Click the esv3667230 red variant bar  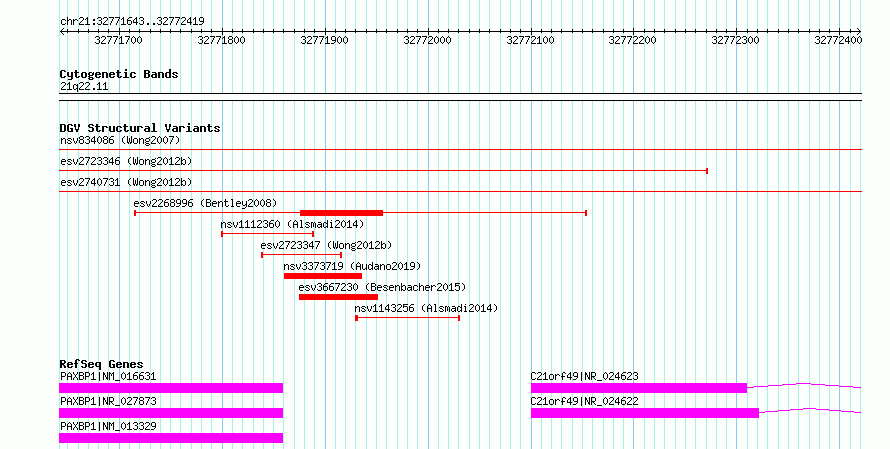point(338,297)
